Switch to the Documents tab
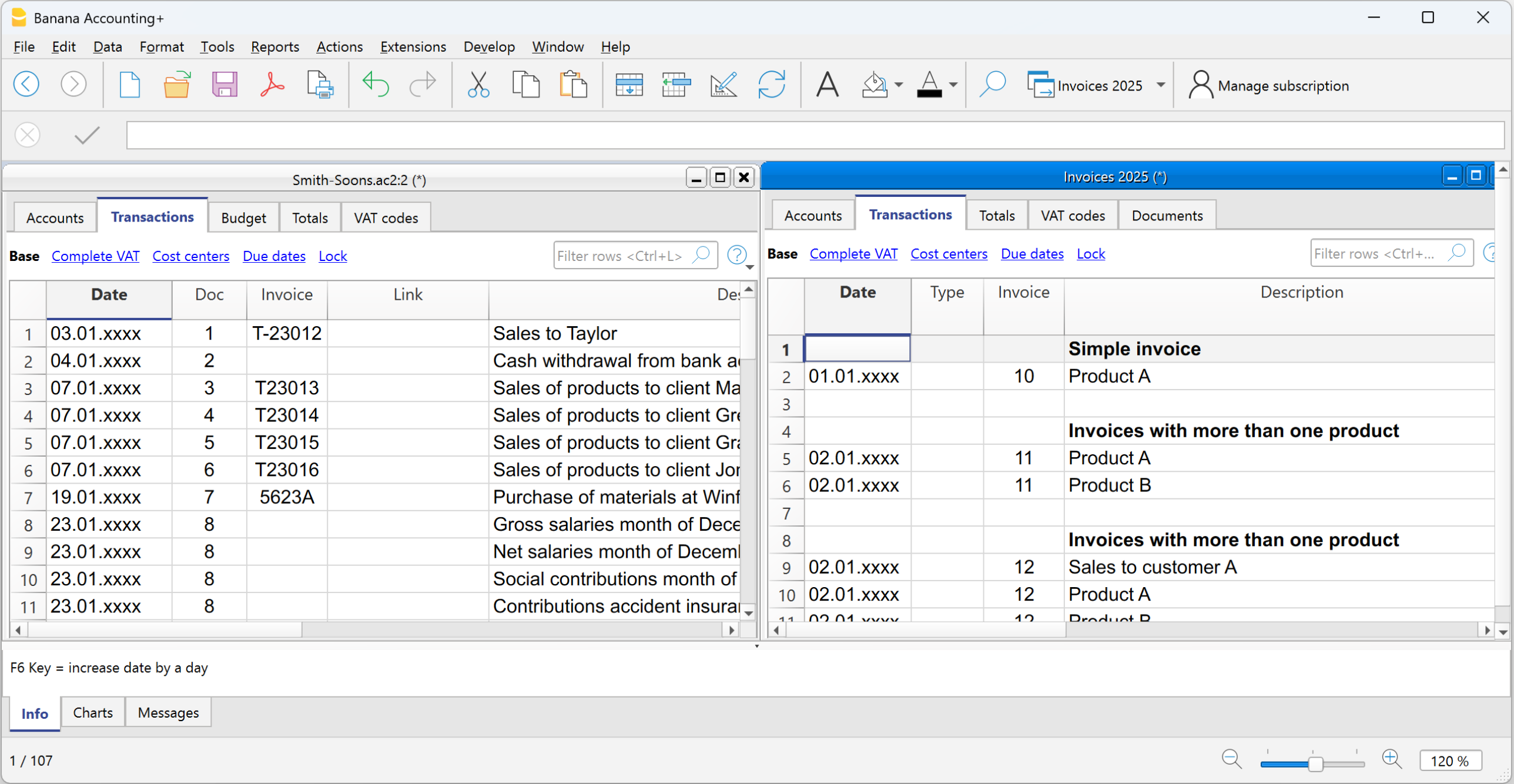This screenshot has height=784, width=1514. pyautogui.click(x=1167, y=216)
